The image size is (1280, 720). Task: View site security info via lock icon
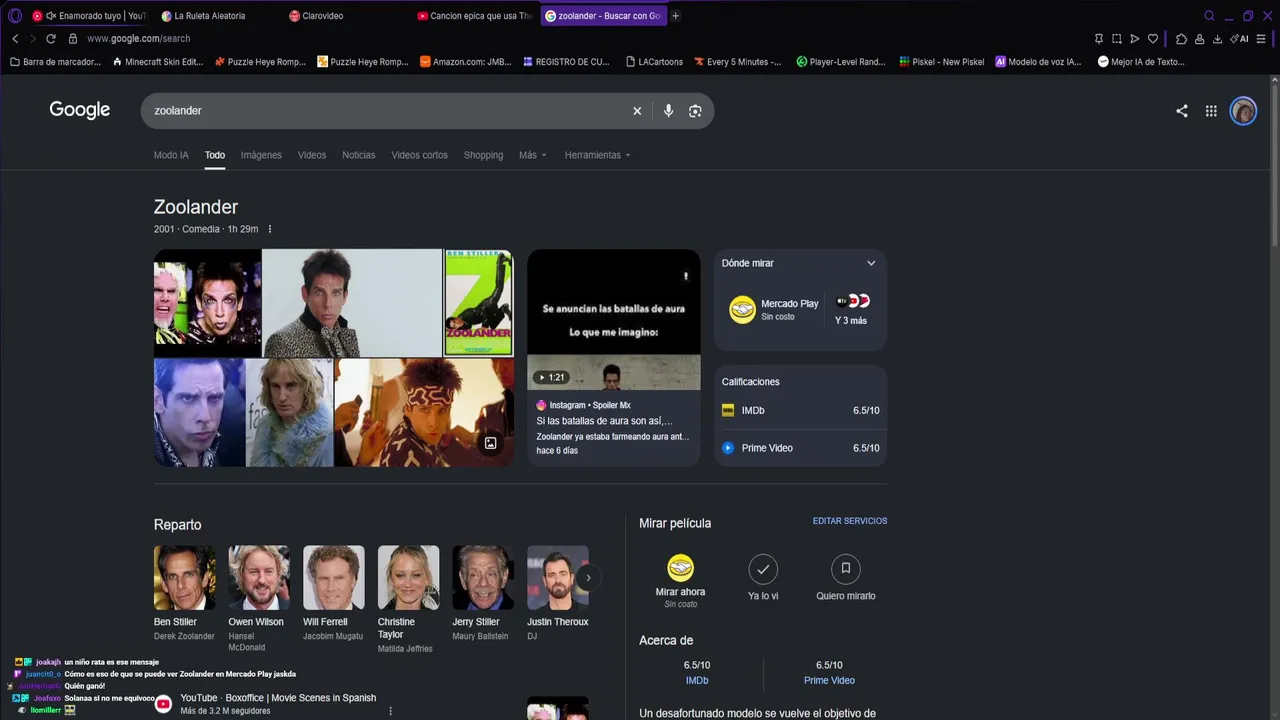[x=73, y=39]
